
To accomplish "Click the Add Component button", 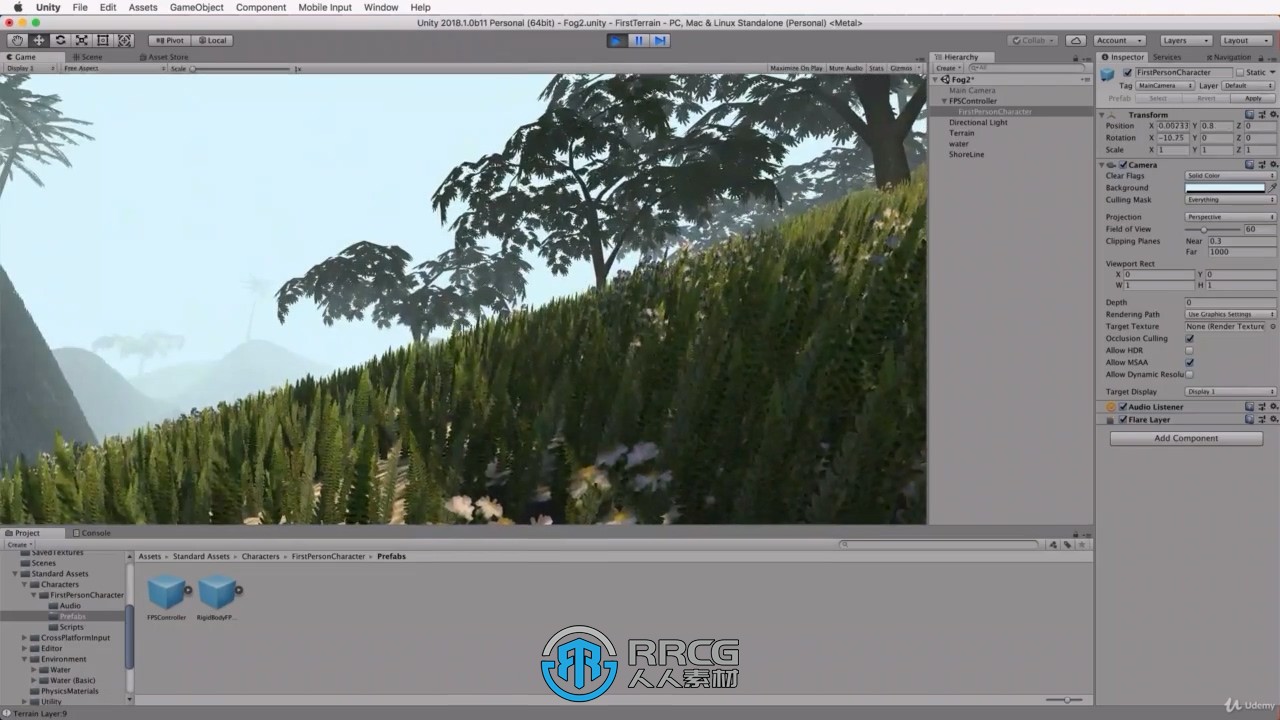I will coord(1186,438).
